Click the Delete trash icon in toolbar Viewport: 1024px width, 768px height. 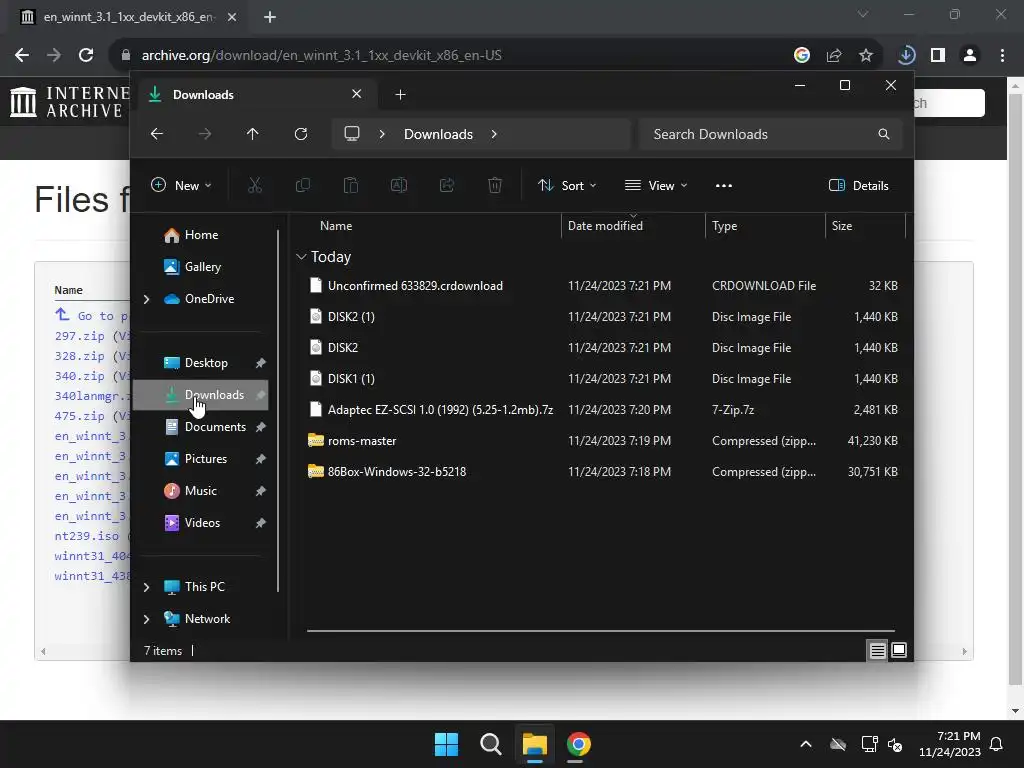[495, 185]
